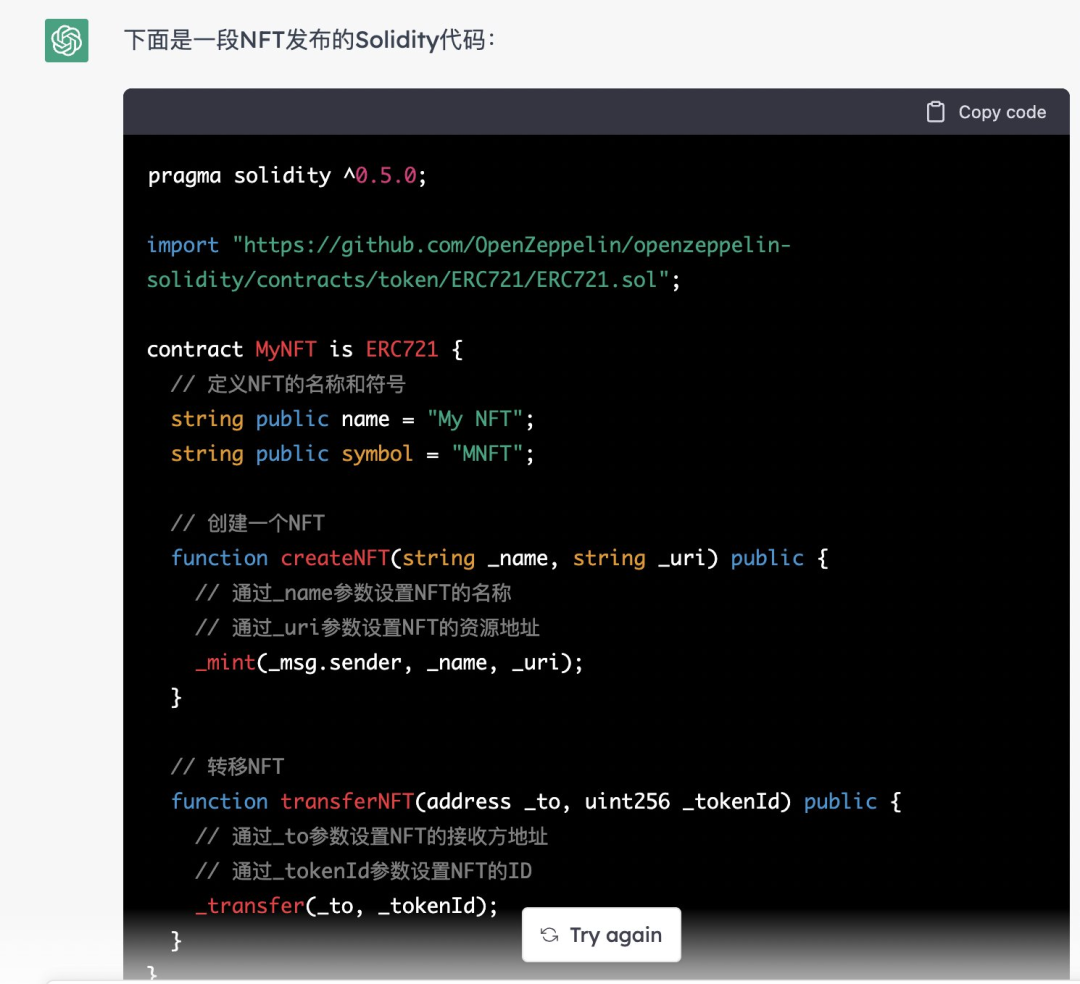Click the line '_transfer(_to, _tokenId);'
1080x984 pixels.
[x=346, y=905]
